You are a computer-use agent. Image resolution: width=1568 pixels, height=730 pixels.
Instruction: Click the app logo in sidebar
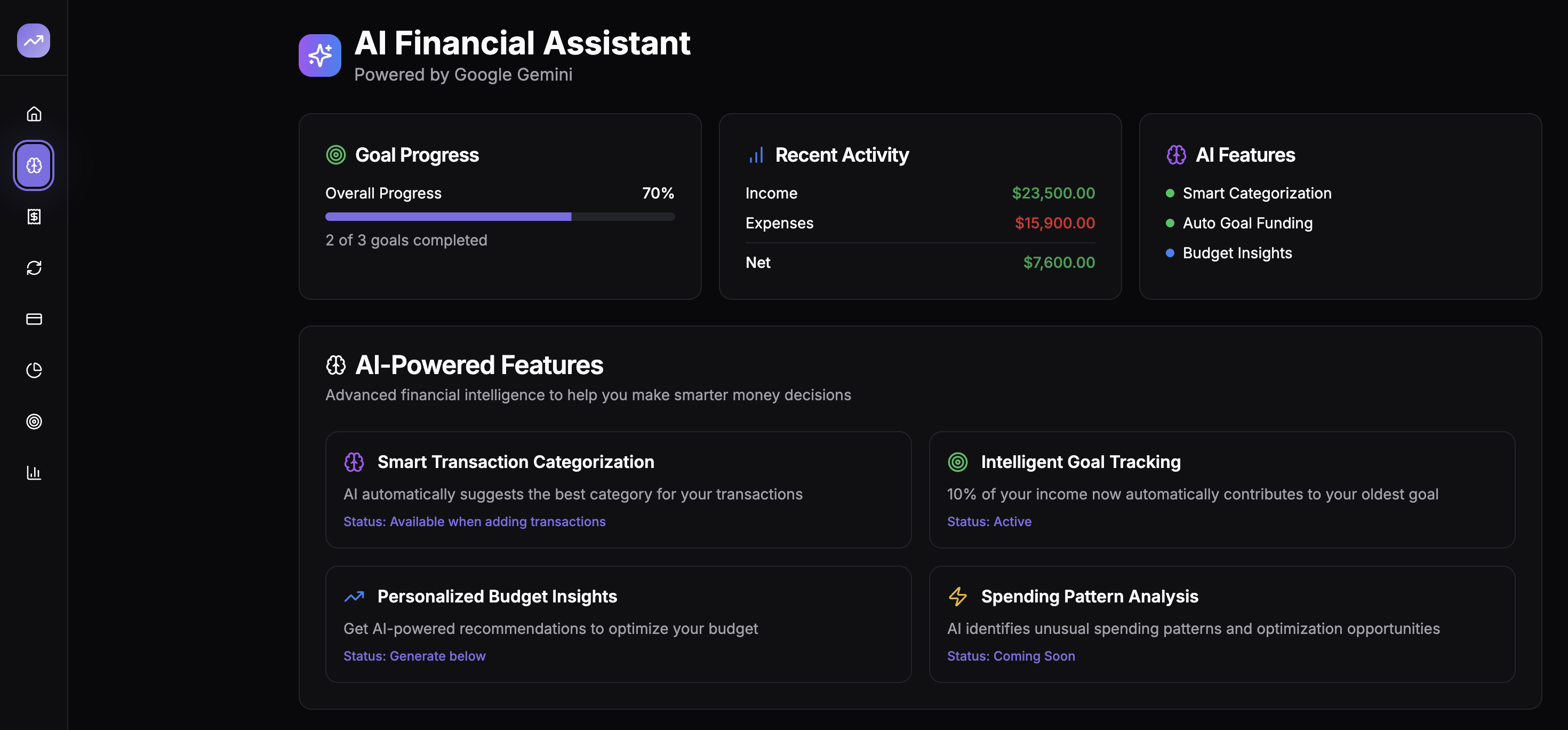(34, 40)
